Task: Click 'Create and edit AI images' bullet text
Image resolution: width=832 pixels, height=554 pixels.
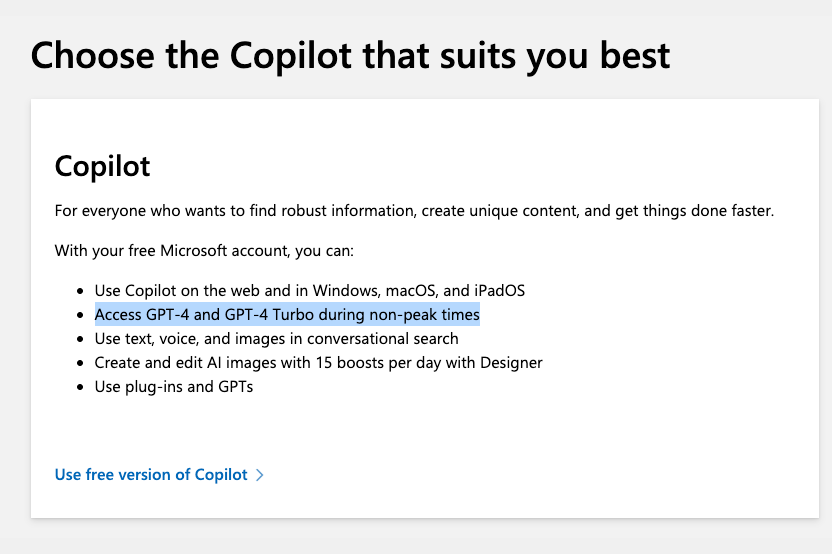Action: click(318, 362)
